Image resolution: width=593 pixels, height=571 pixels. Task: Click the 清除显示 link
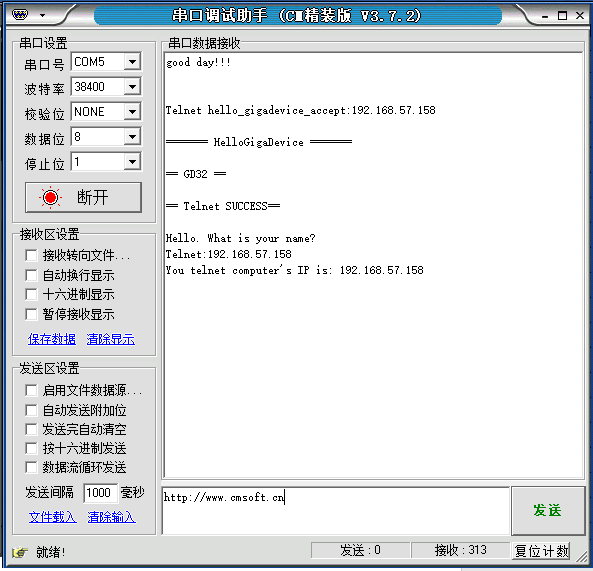click(110, 339)
